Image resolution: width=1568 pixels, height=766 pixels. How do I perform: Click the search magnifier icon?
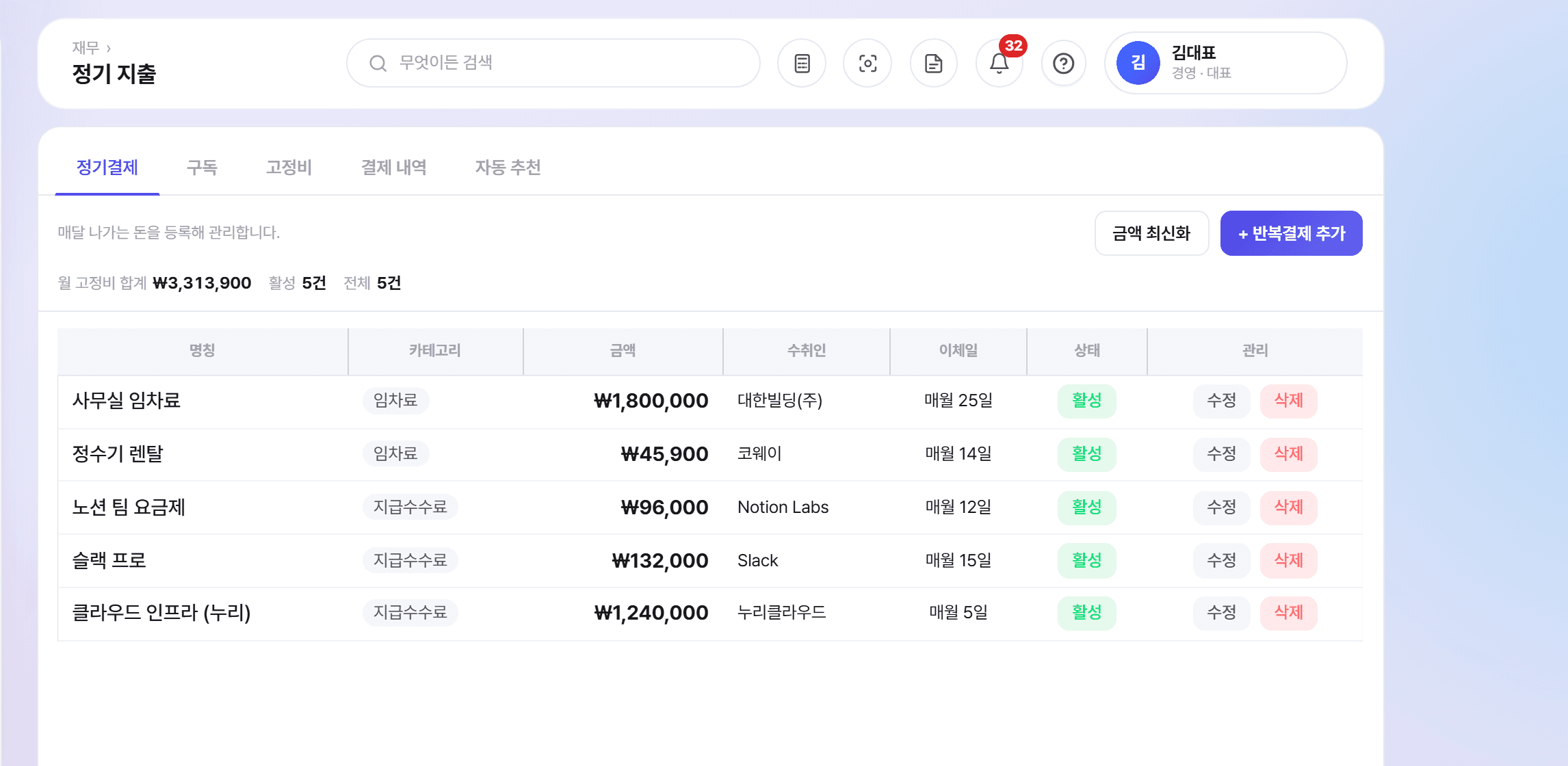coord(378,64)
